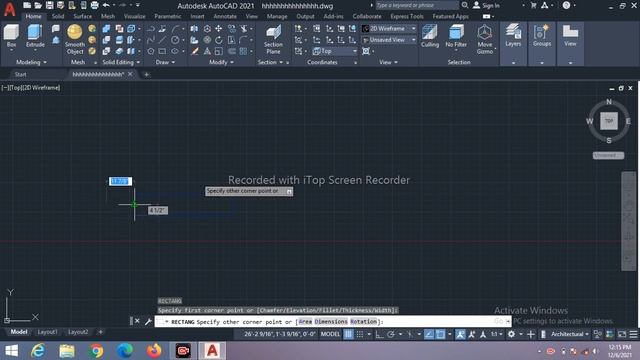Click the Sign In button
Image resolution: width=640 pixels, height=360 pixels.
point(487,5)
